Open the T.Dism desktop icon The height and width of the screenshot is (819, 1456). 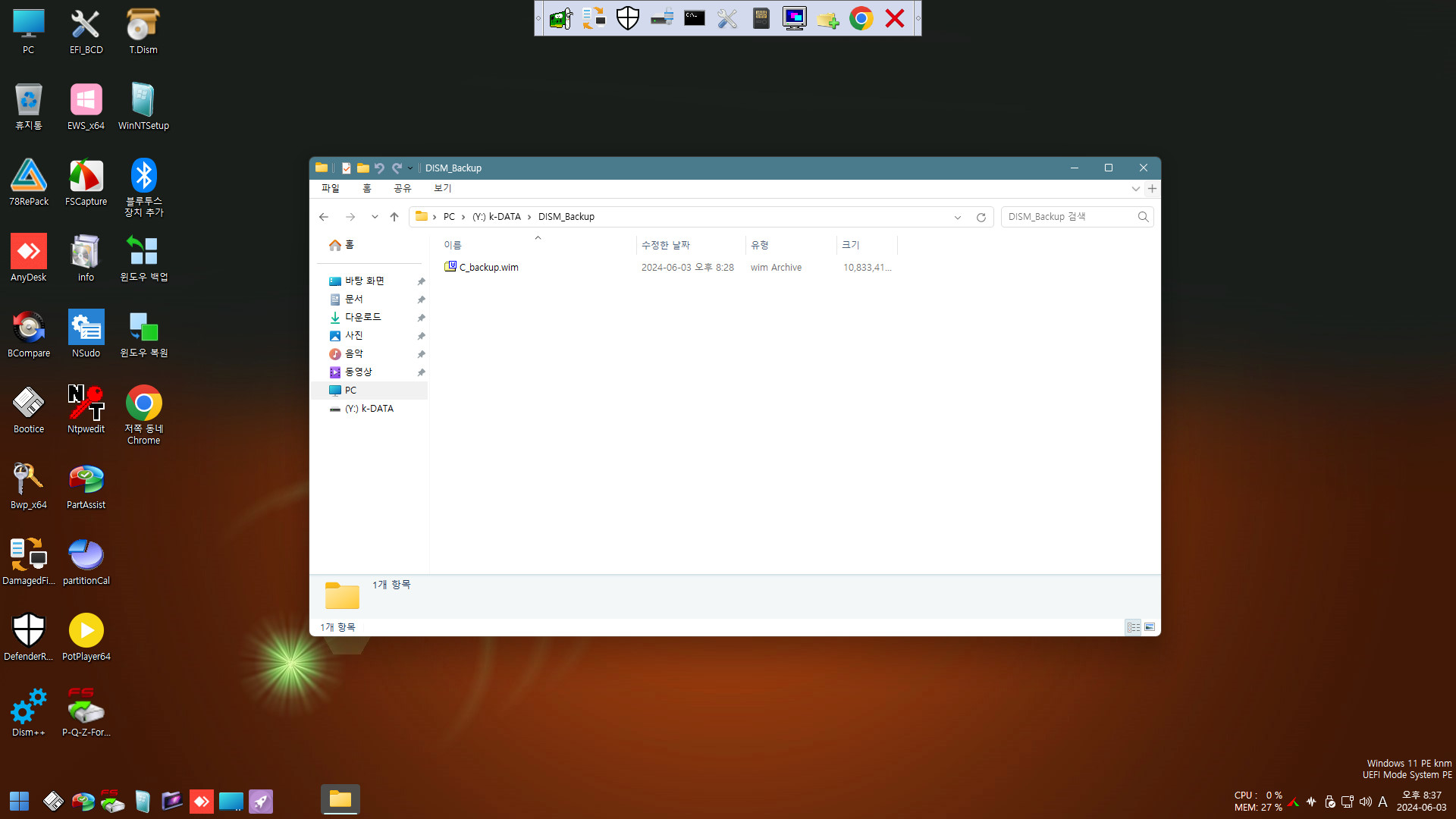143,31
